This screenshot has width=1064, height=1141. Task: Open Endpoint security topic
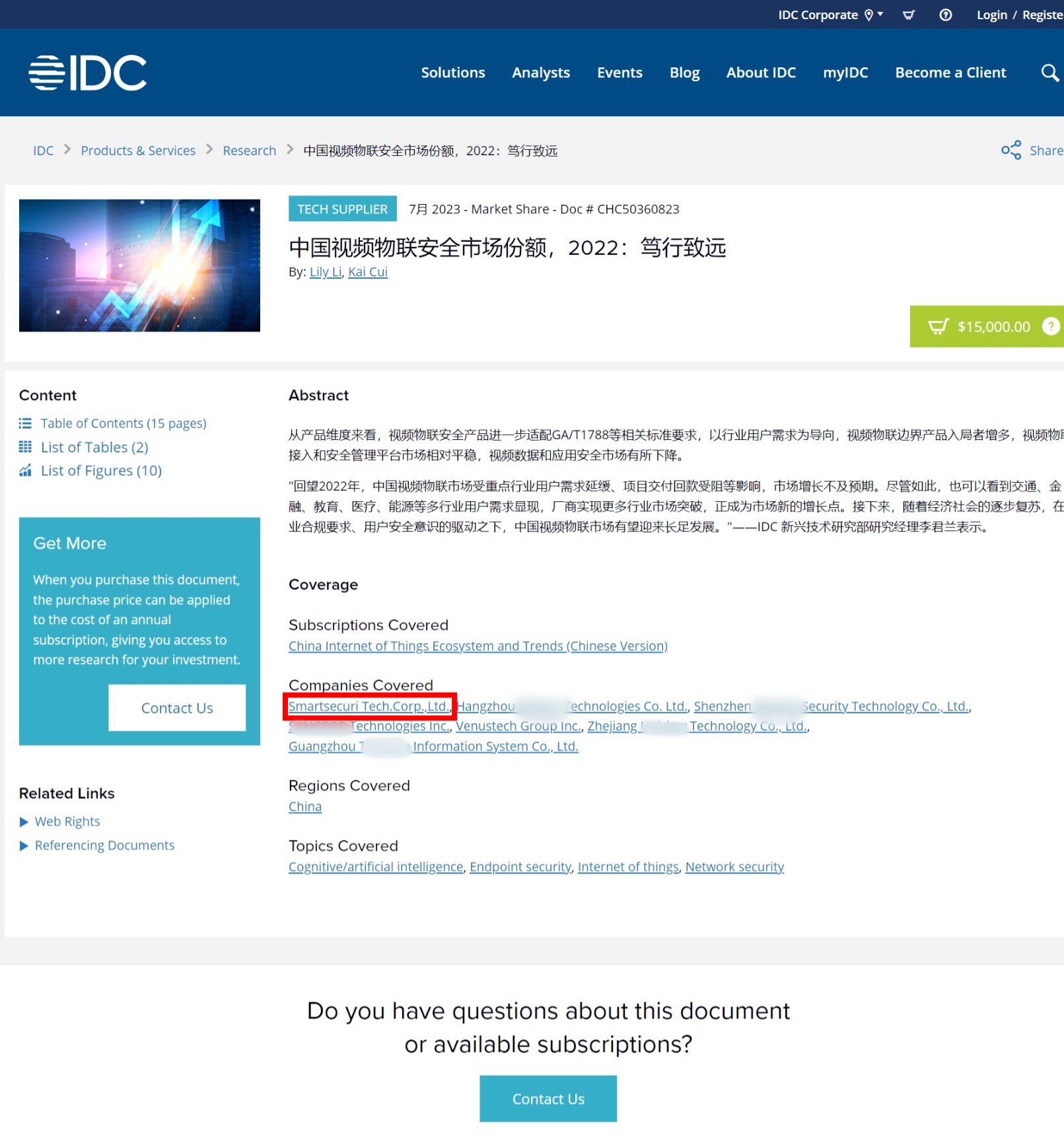click(x=520, y=867)
